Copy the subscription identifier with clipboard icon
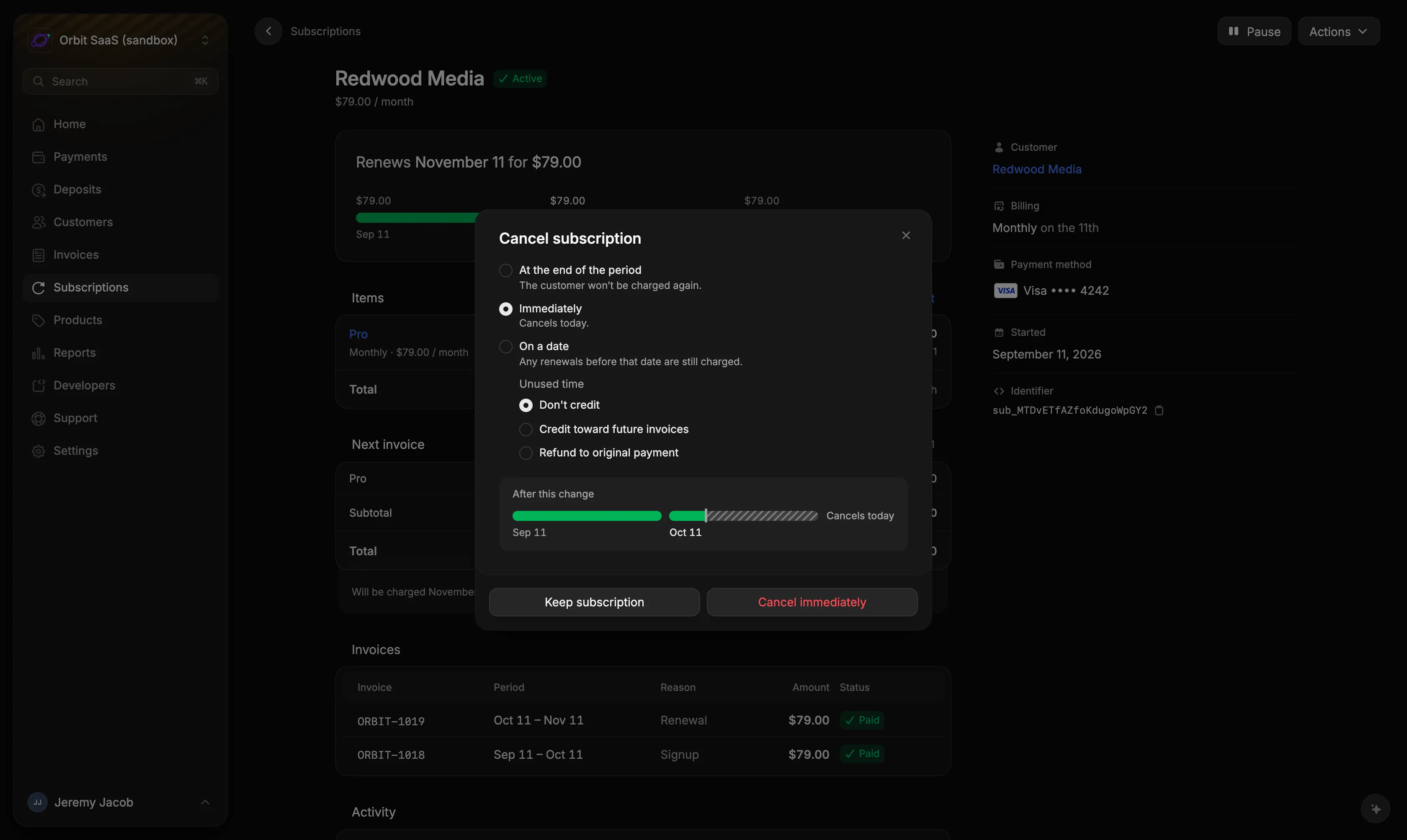Image resolution: width=1407 pixels, height=840 pixels. pos(1159,410)
